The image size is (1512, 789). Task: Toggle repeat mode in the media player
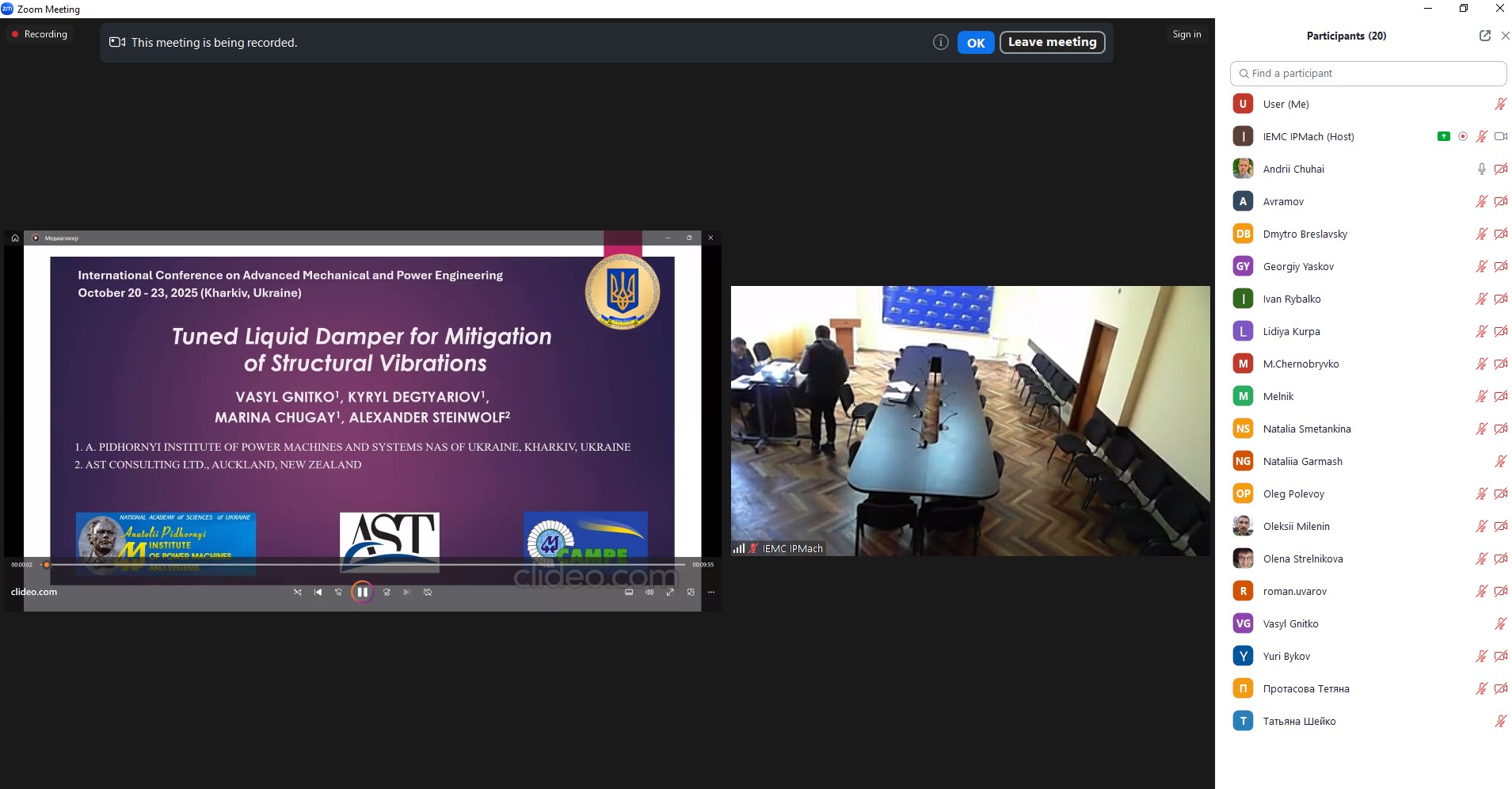pos(428,592)
